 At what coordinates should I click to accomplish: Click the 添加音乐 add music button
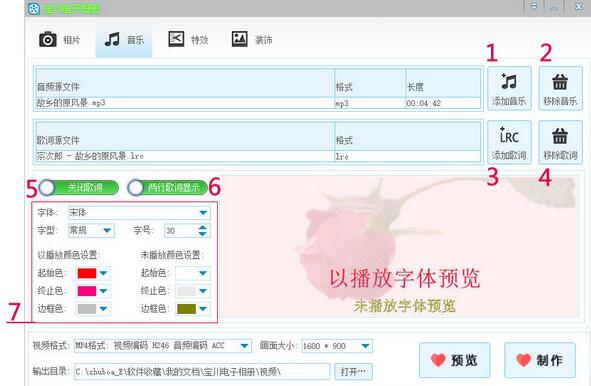point(509,89)
